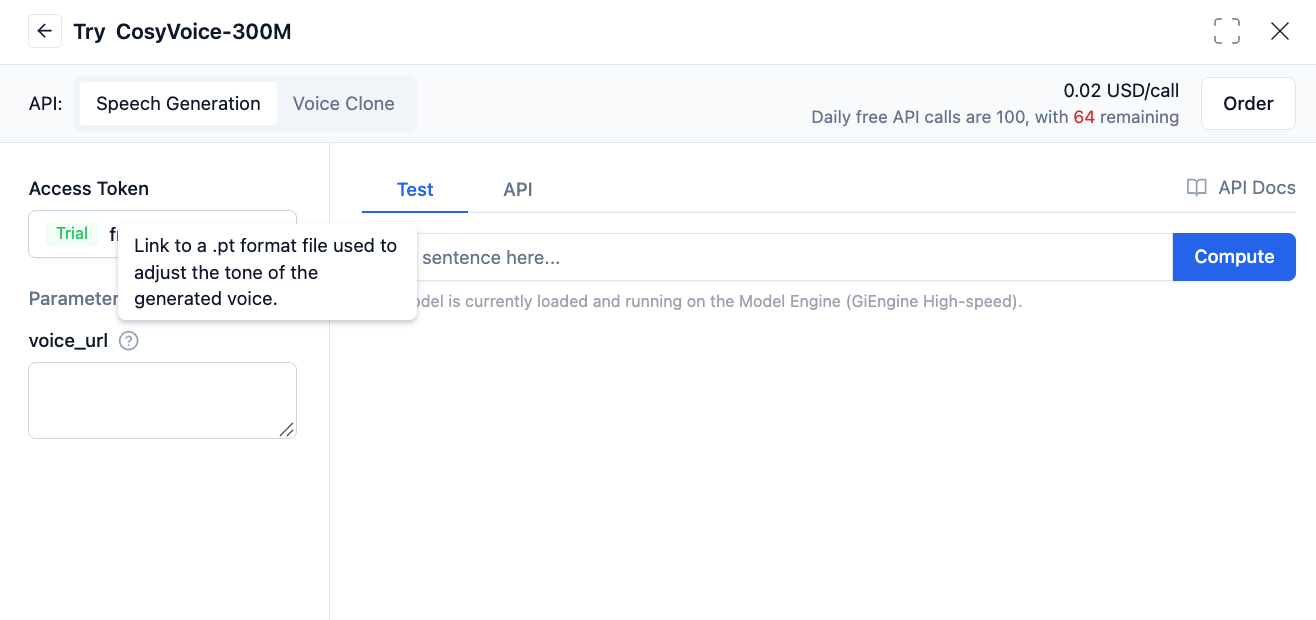Click the .pt format file tooltip
Viewport: 1316px width, 620px height.
click(266, 272)
